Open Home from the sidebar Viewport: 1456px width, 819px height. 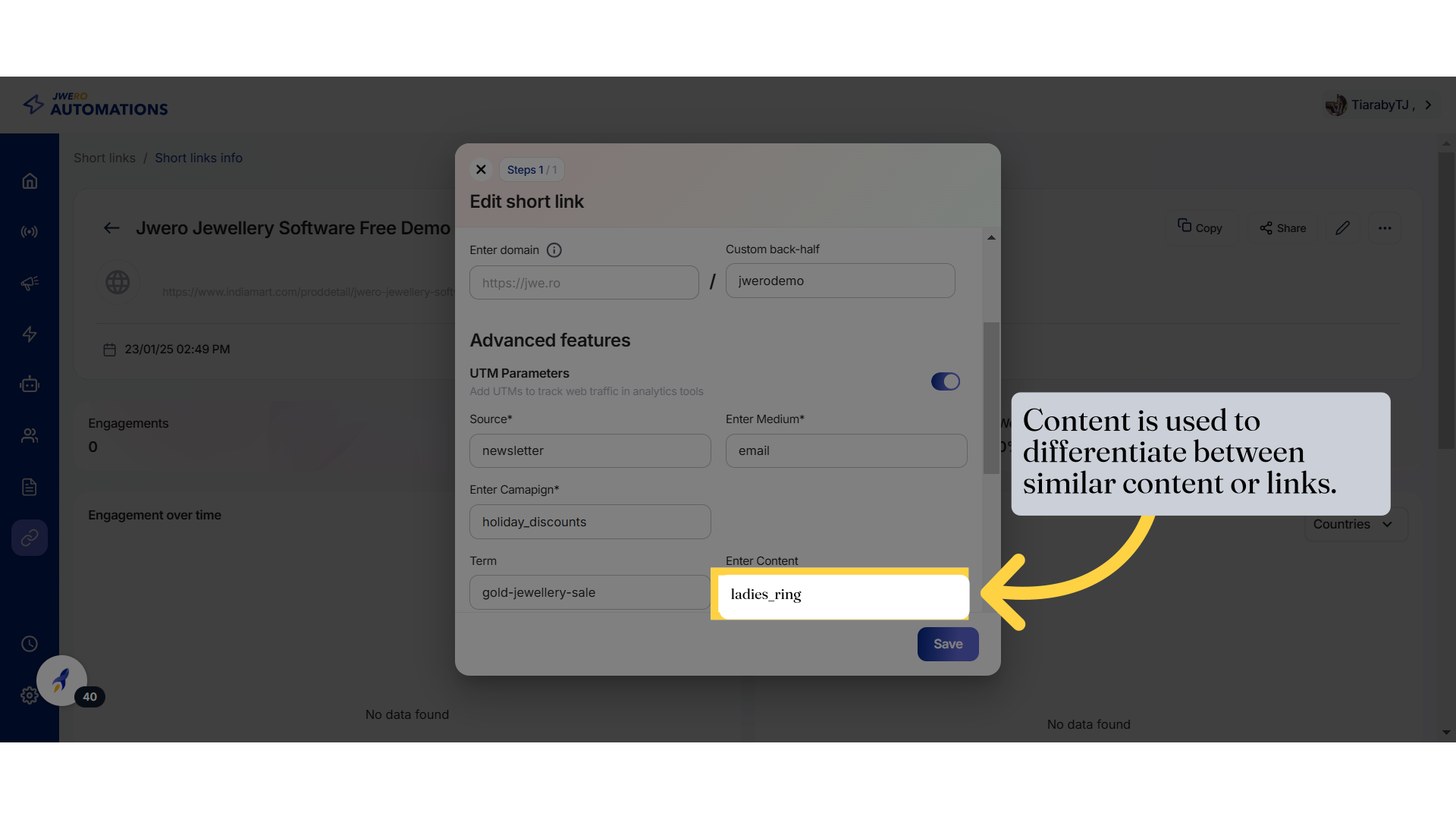tap(30, 181)
